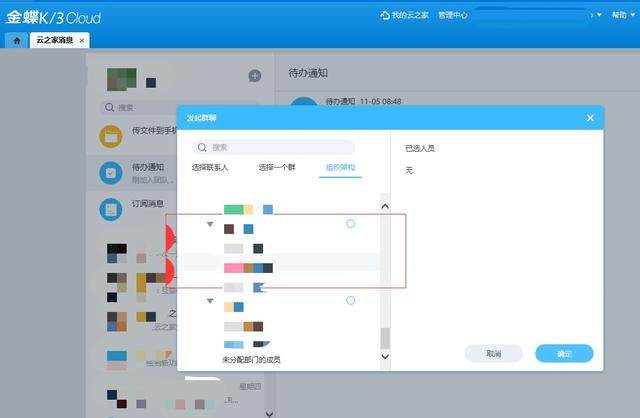Open 管理中心 in top bar
Viewport: 640px width, 418px height.
(452, 15)
